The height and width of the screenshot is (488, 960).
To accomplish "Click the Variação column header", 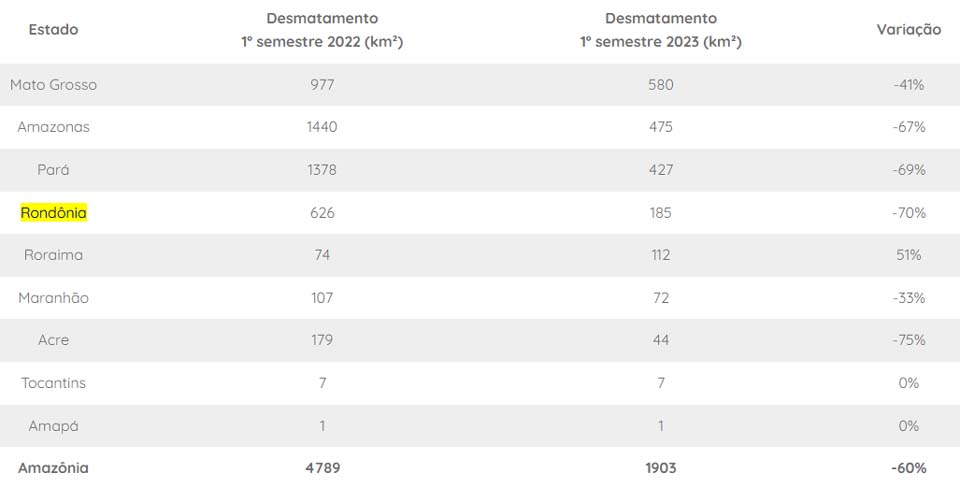I will click(908, 30).
